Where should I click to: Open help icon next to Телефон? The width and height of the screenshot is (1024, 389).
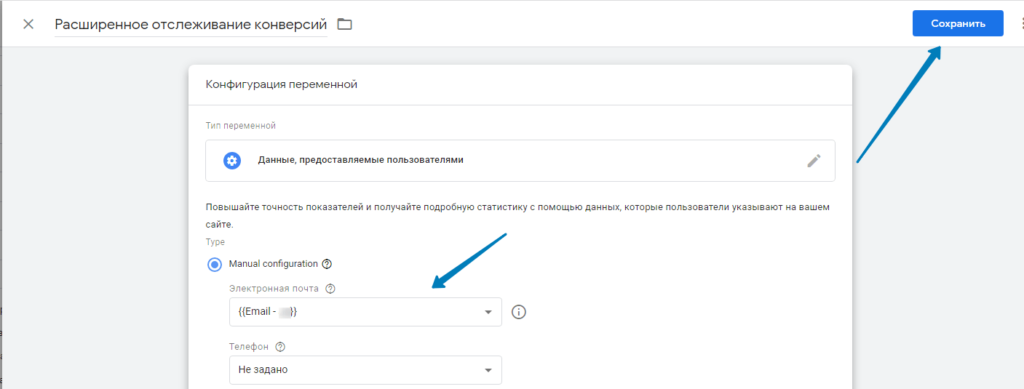(281, 347)
